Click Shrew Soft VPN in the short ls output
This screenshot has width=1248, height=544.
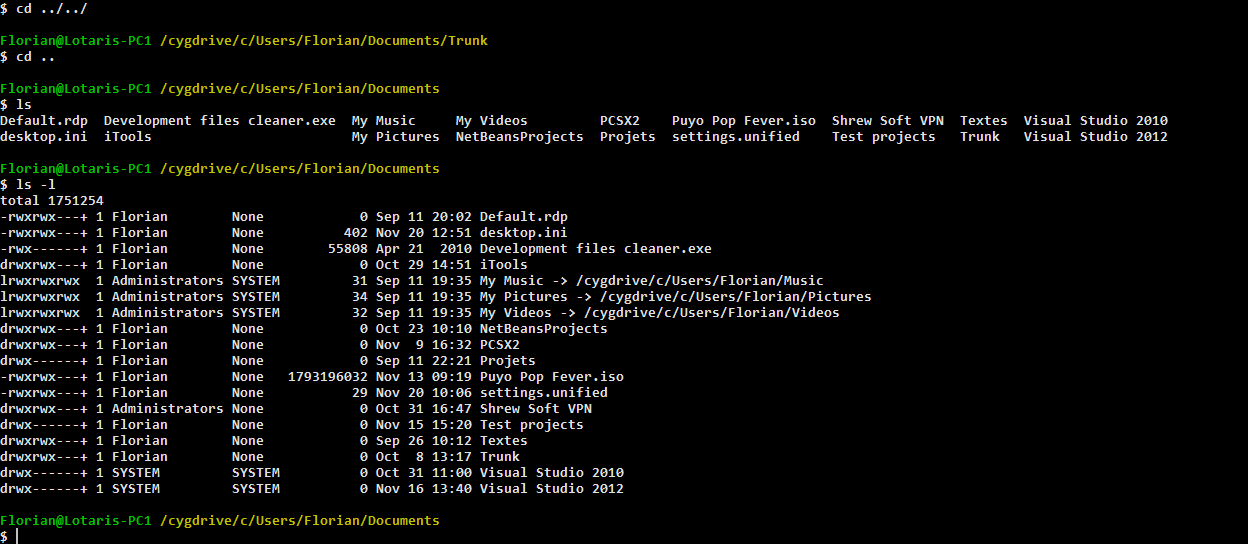click(x=887, y=121)
